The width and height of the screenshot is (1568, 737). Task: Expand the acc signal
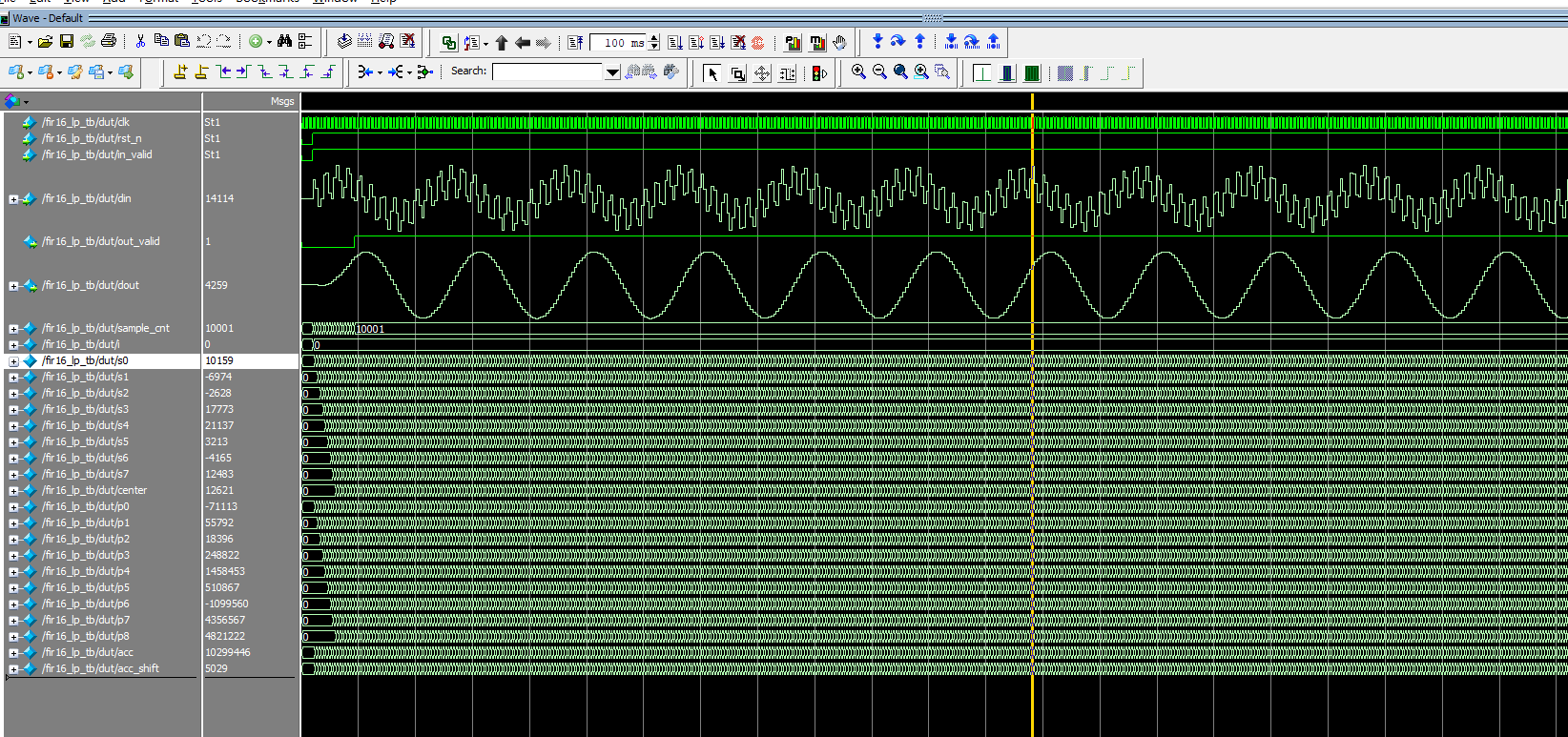pyautogui.click(x=13, y=653)
